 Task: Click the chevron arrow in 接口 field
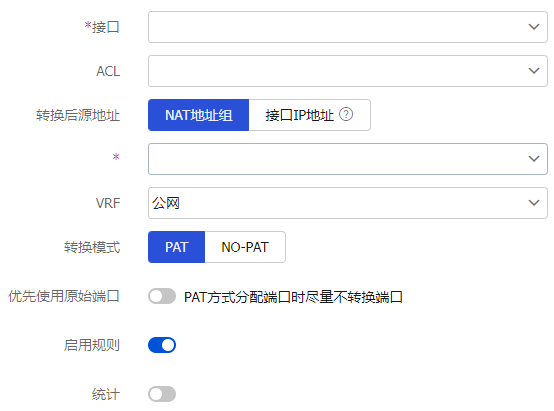pos(534,27)
